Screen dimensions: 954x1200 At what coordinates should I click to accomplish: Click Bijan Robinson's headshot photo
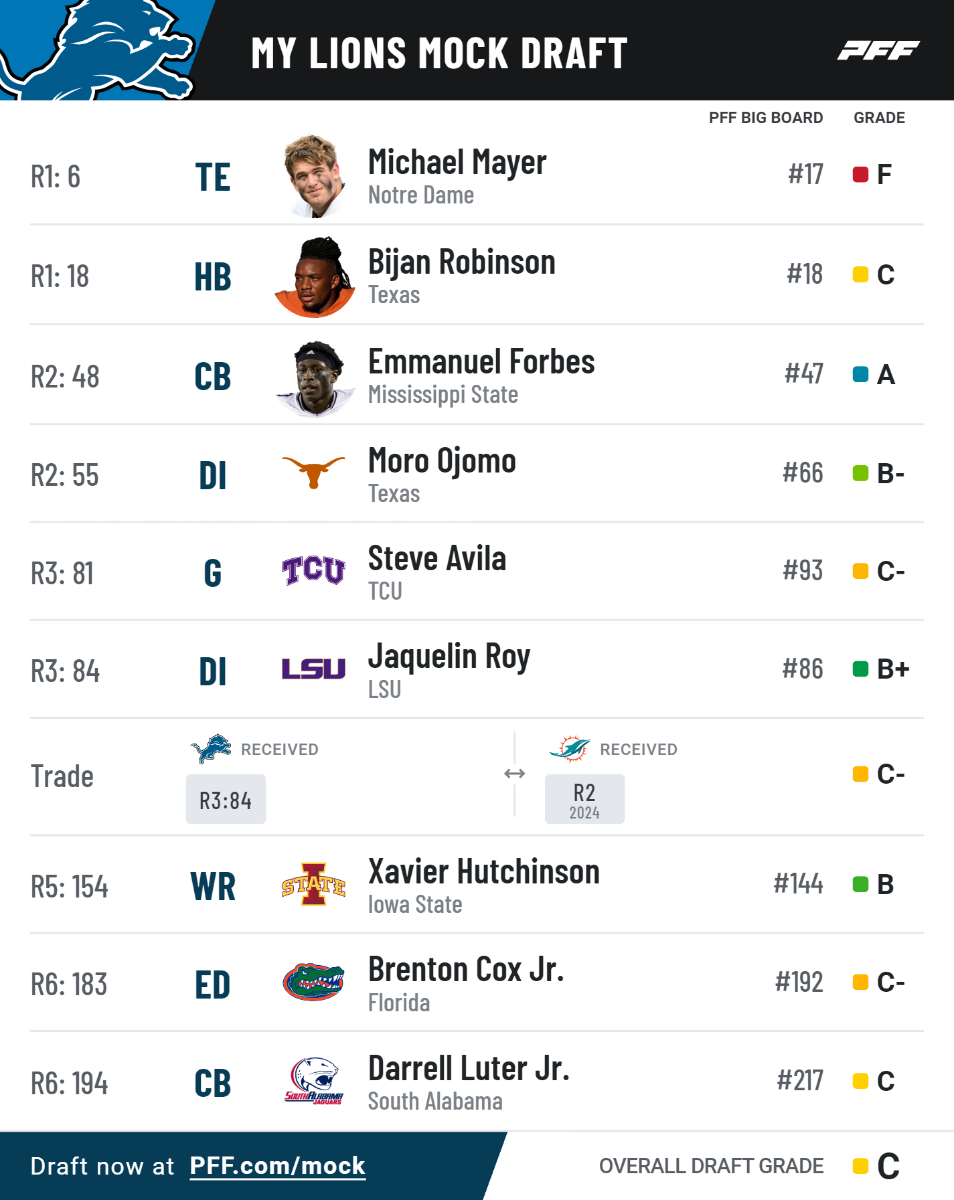[x=315, y=276]
